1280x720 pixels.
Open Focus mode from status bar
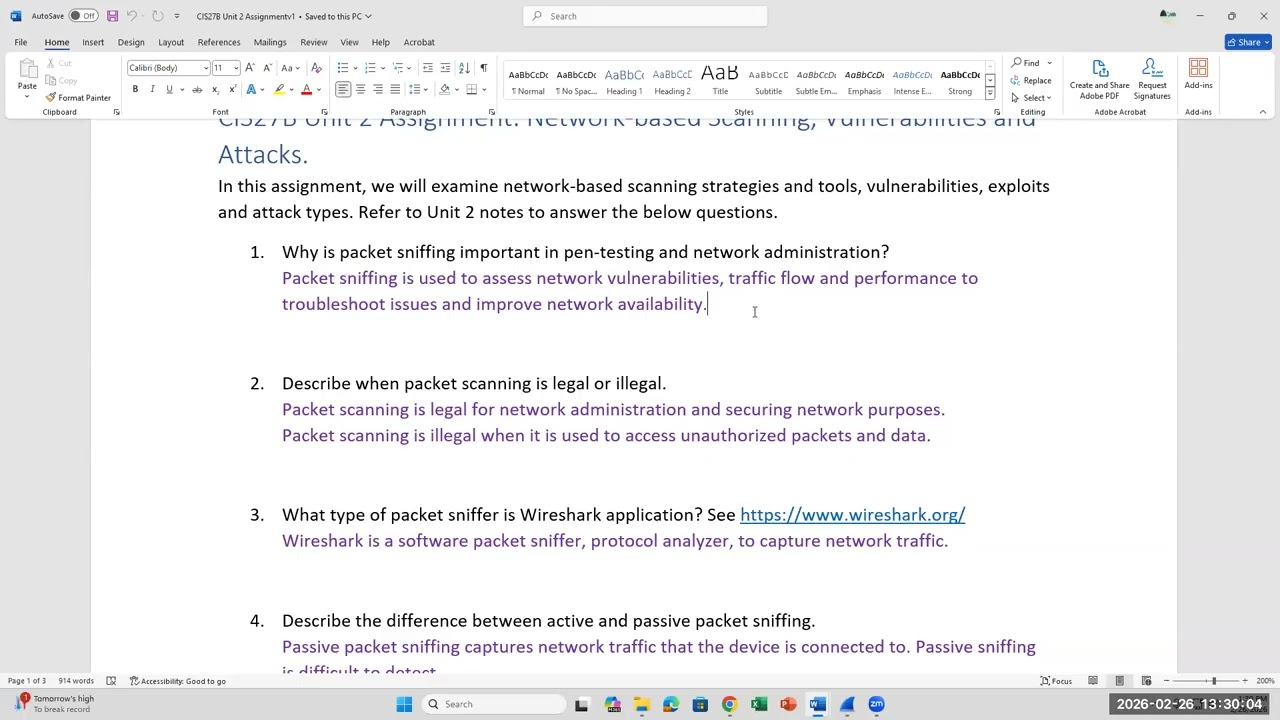point(1056,681)
